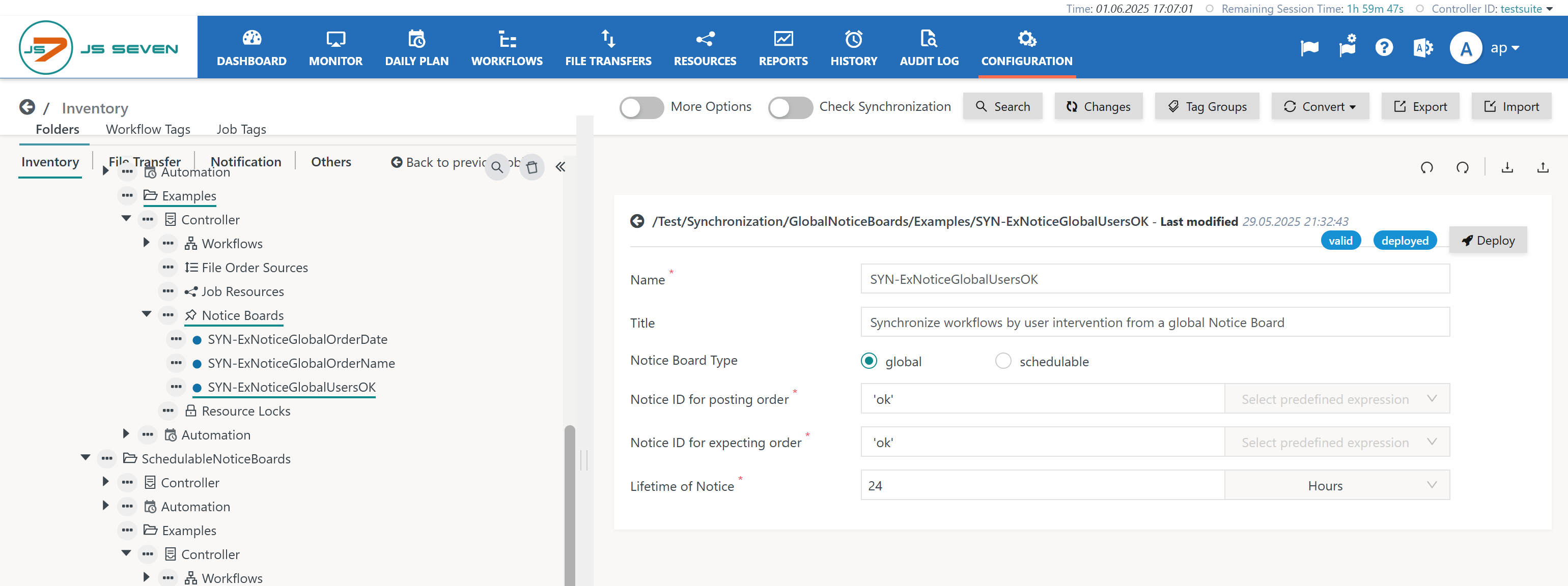Screen dimensions: 1568x586
Task: Click the undo arrow icon
Action: click(1427, 167)
